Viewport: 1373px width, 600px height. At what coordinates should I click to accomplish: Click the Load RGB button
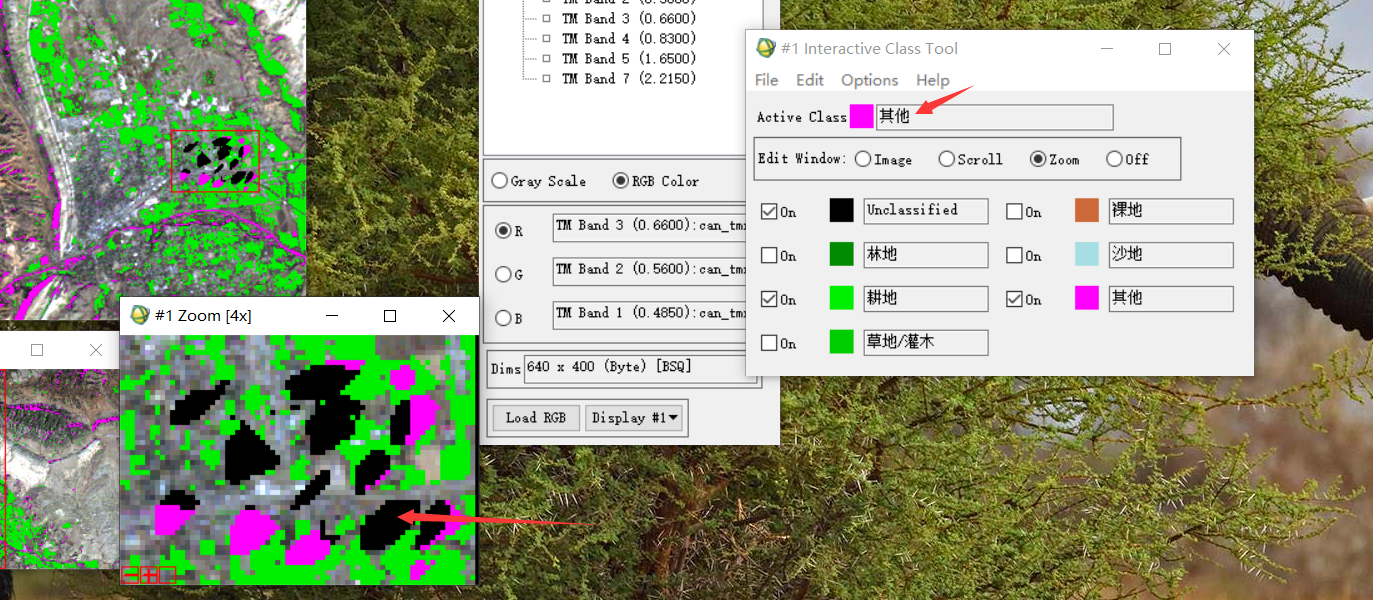[x=536, y=417]
